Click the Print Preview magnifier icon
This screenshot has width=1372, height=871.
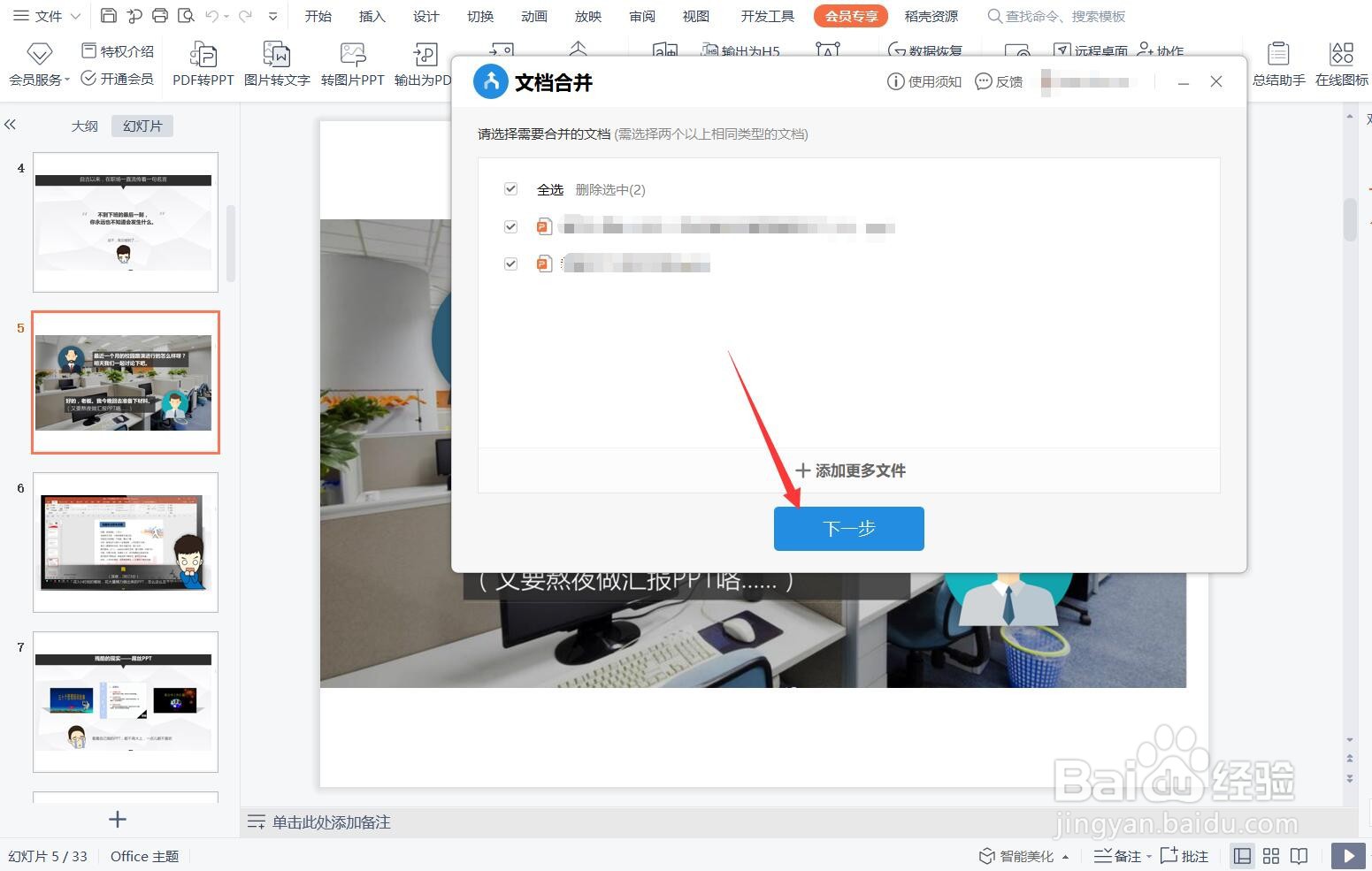point(186,16)
